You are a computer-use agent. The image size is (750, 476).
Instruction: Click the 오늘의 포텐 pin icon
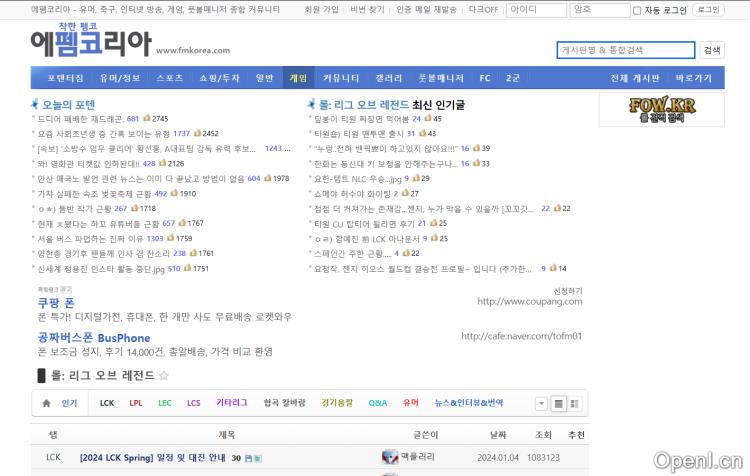tap(35, 104)
